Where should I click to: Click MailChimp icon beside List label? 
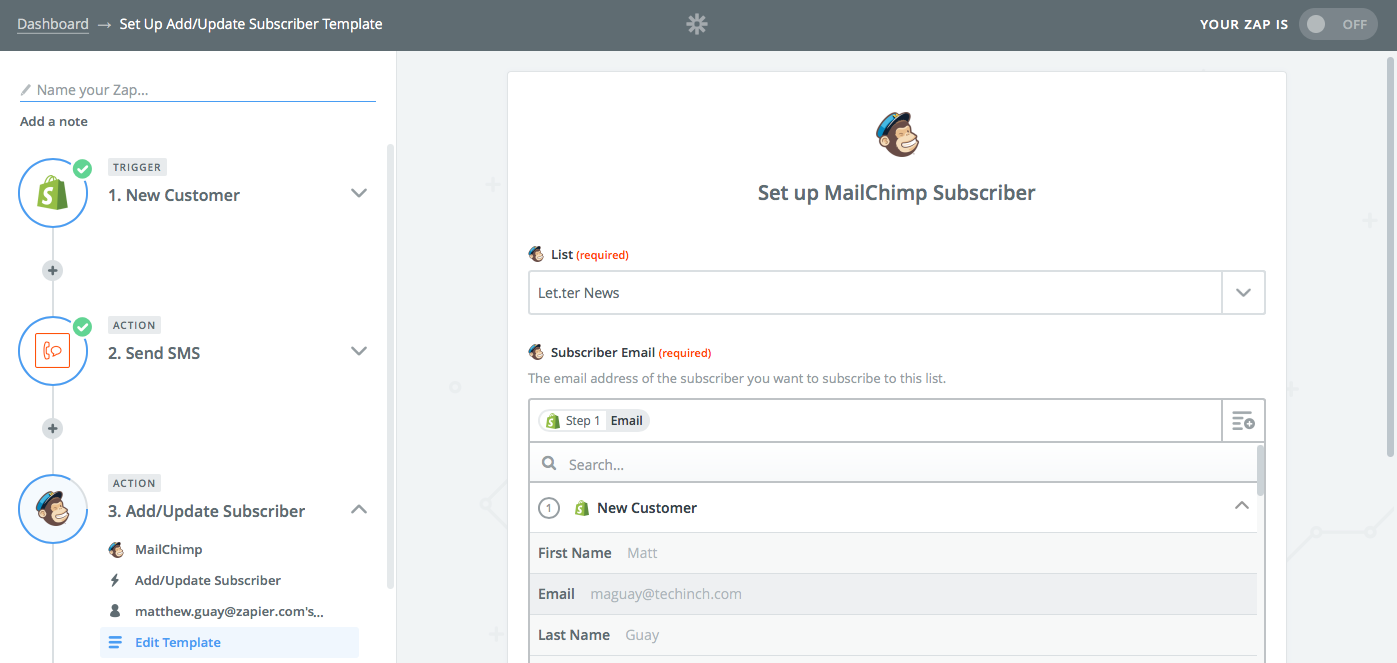(536, 254)
